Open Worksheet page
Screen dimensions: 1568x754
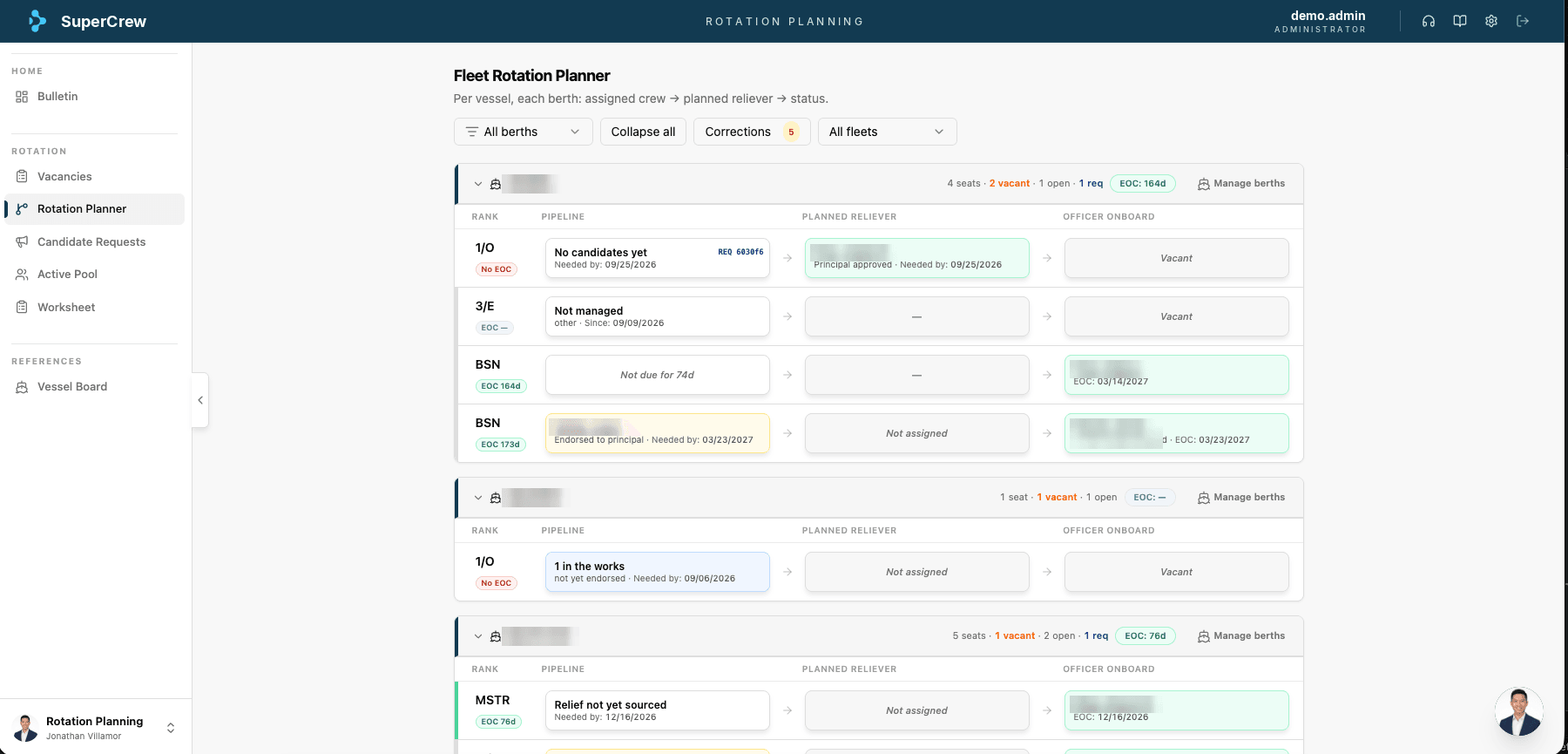coord(94,307)
